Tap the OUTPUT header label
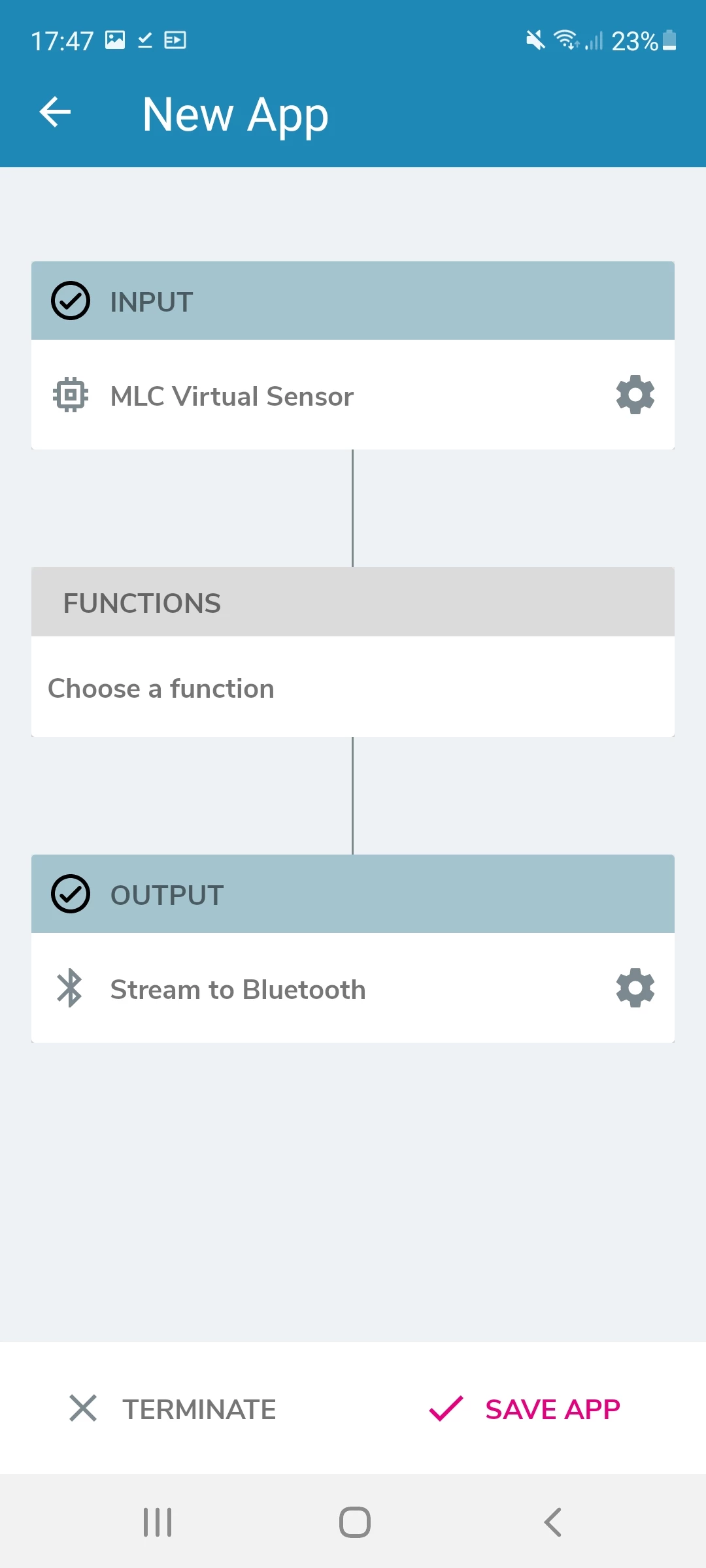The width and height of the screenshot is (706, 1568). pos(167,895)
